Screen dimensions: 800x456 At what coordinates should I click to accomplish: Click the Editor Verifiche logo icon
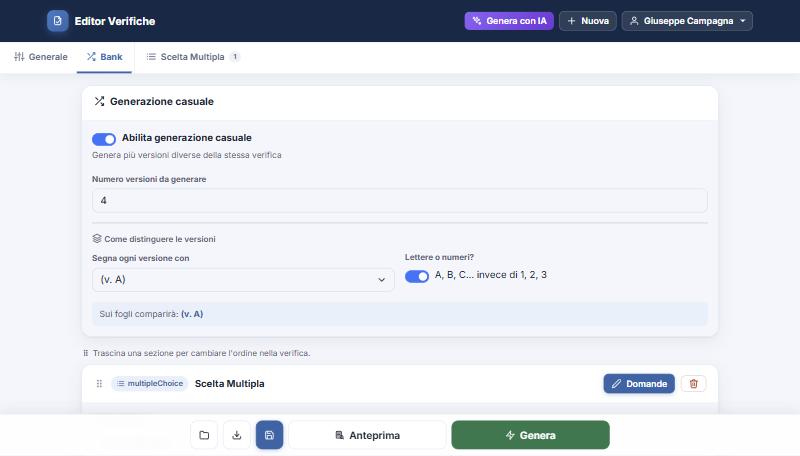point(58,21)
